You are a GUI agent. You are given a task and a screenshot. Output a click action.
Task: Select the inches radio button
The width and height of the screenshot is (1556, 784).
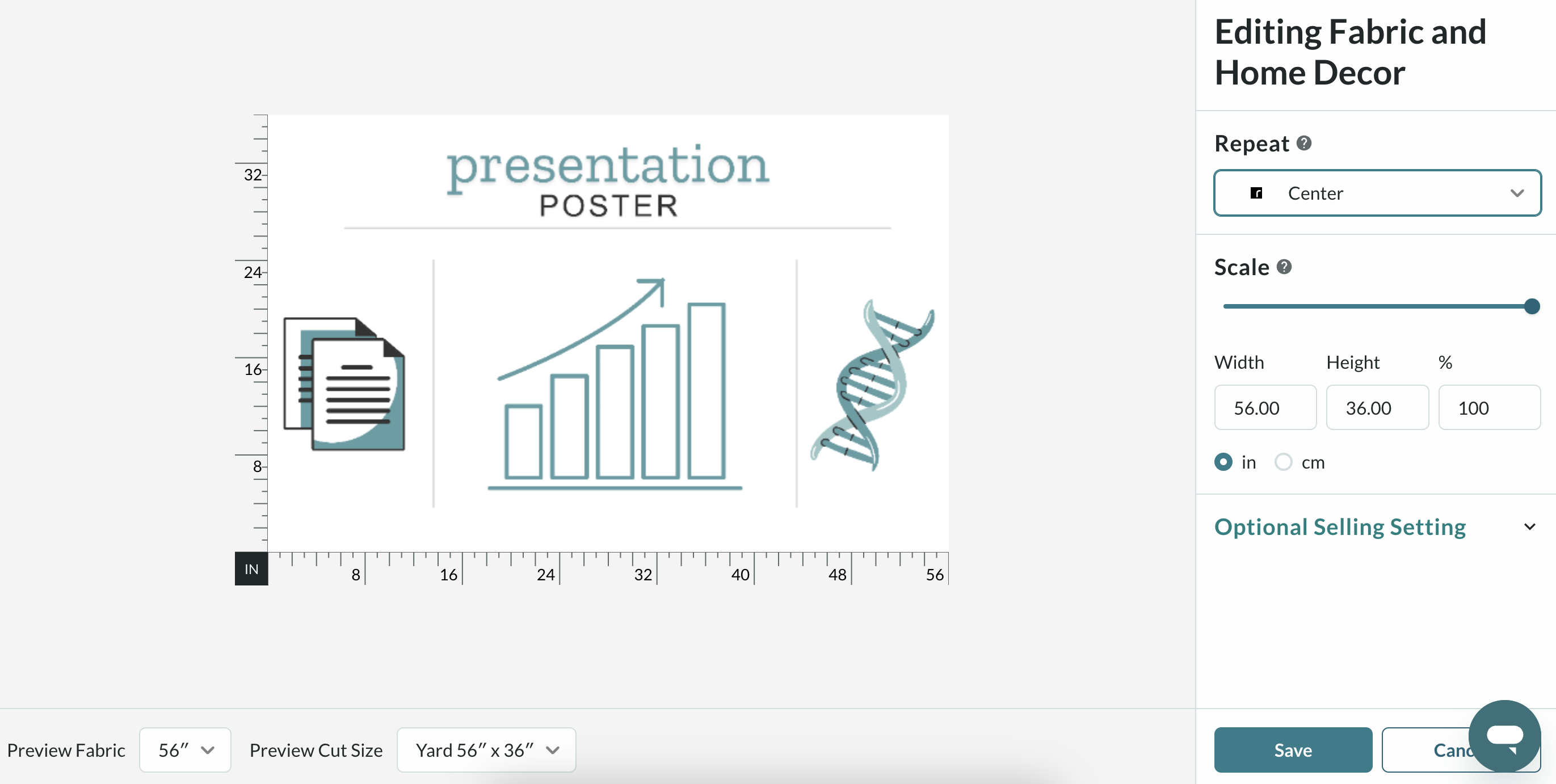(1224, 461)
